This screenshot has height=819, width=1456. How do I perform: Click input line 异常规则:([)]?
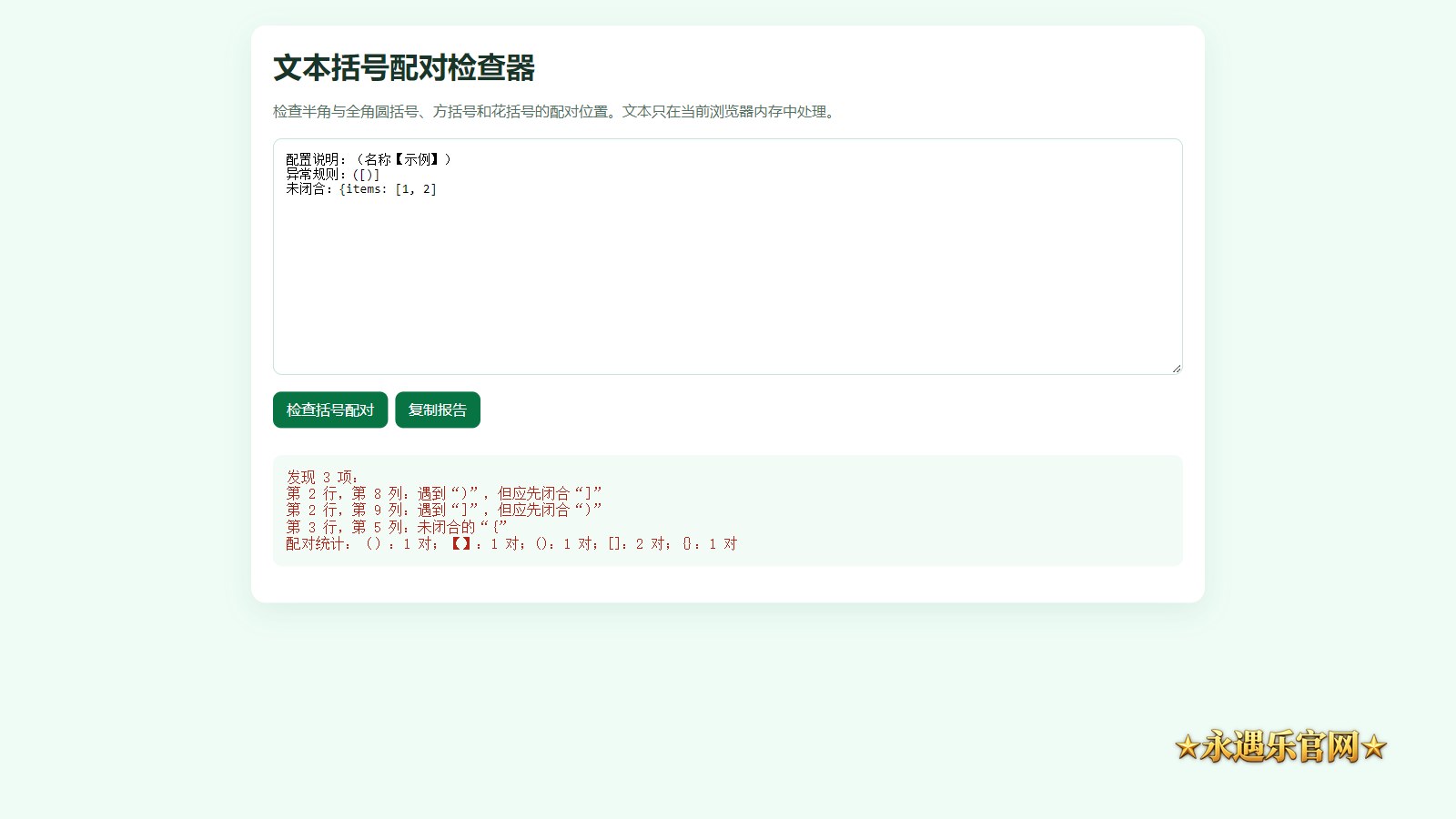(333, 174)
